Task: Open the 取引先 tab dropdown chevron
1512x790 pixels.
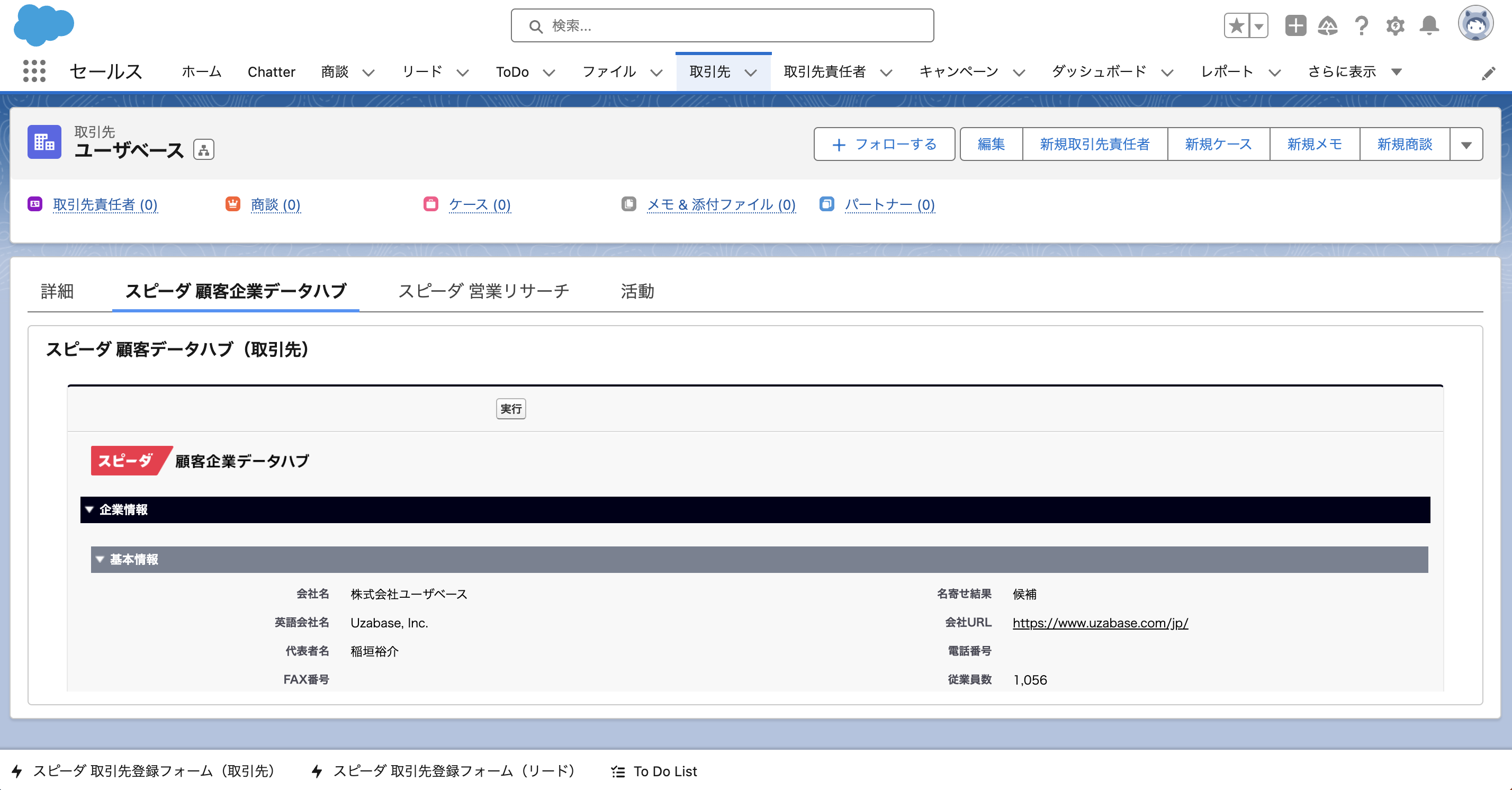Action: pyautogui.click(x=751, y=73)
